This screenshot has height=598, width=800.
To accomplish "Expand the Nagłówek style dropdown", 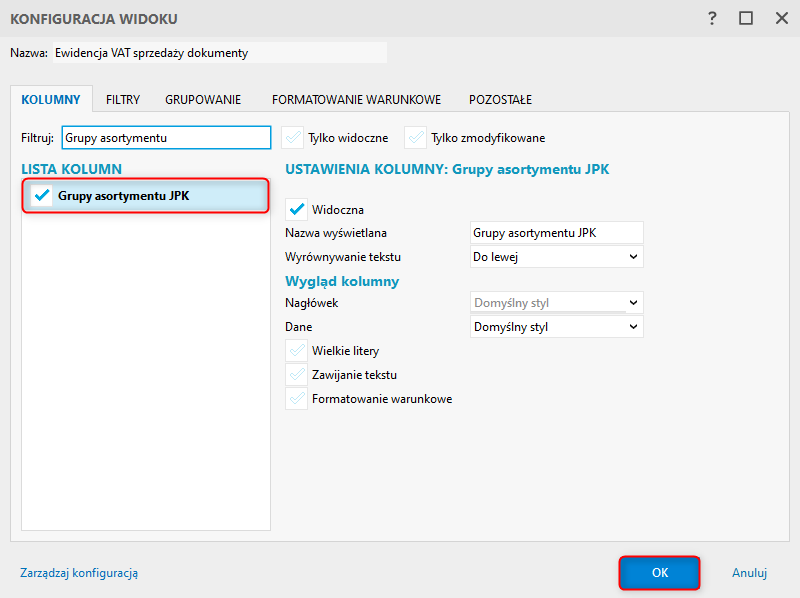I will coord(557,303).
